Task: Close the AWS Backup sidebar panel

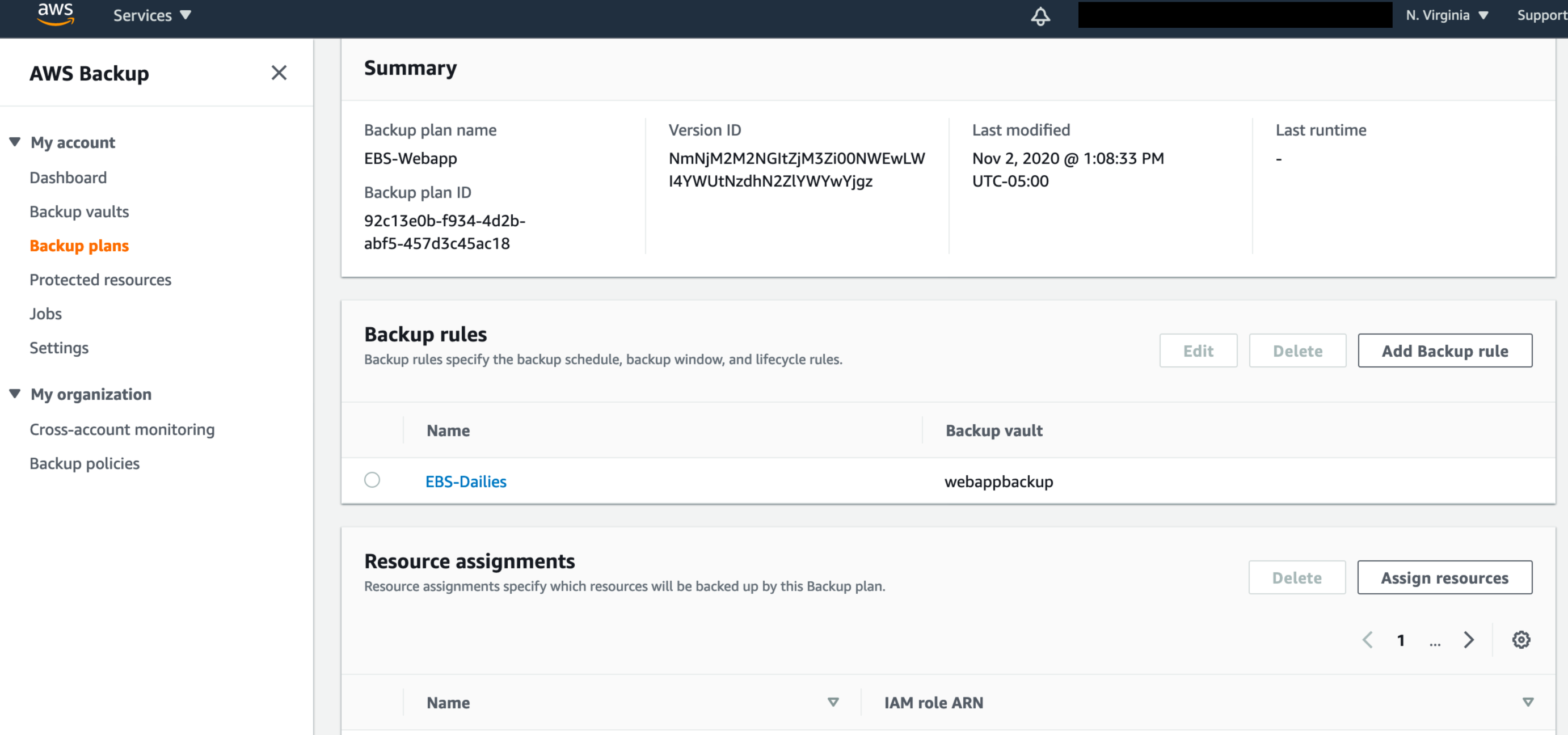Action: click(279, 73)
